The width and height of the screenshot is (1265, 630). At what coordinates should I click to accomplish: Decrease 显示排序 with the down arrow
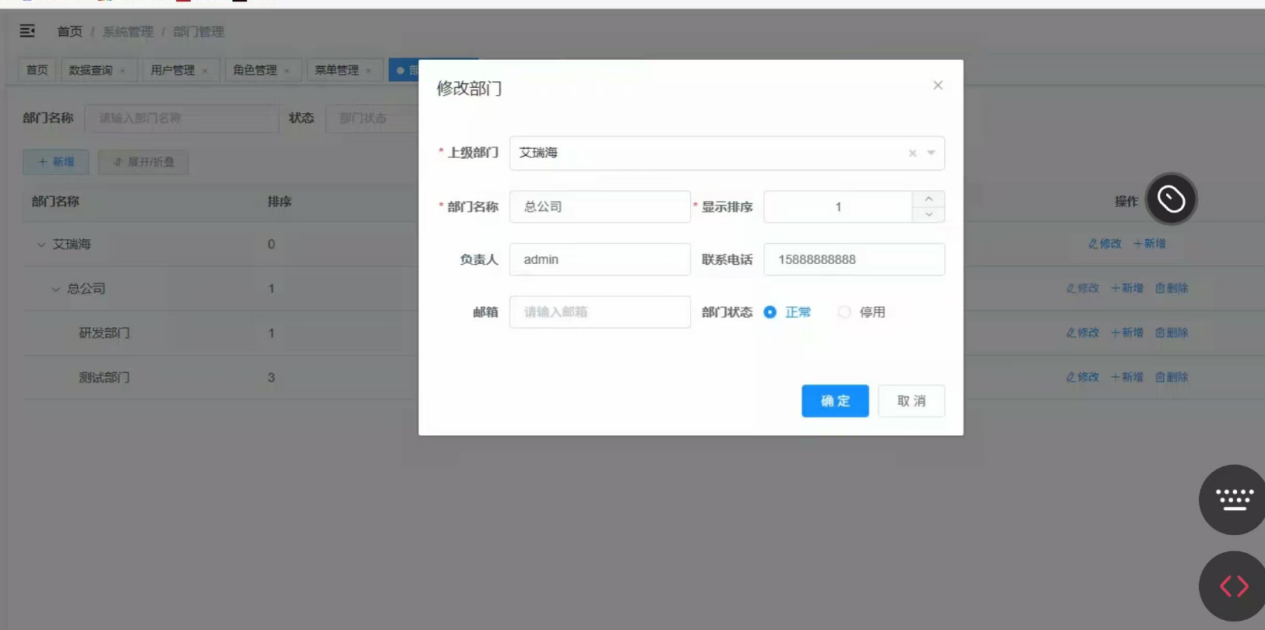point(929,215)
